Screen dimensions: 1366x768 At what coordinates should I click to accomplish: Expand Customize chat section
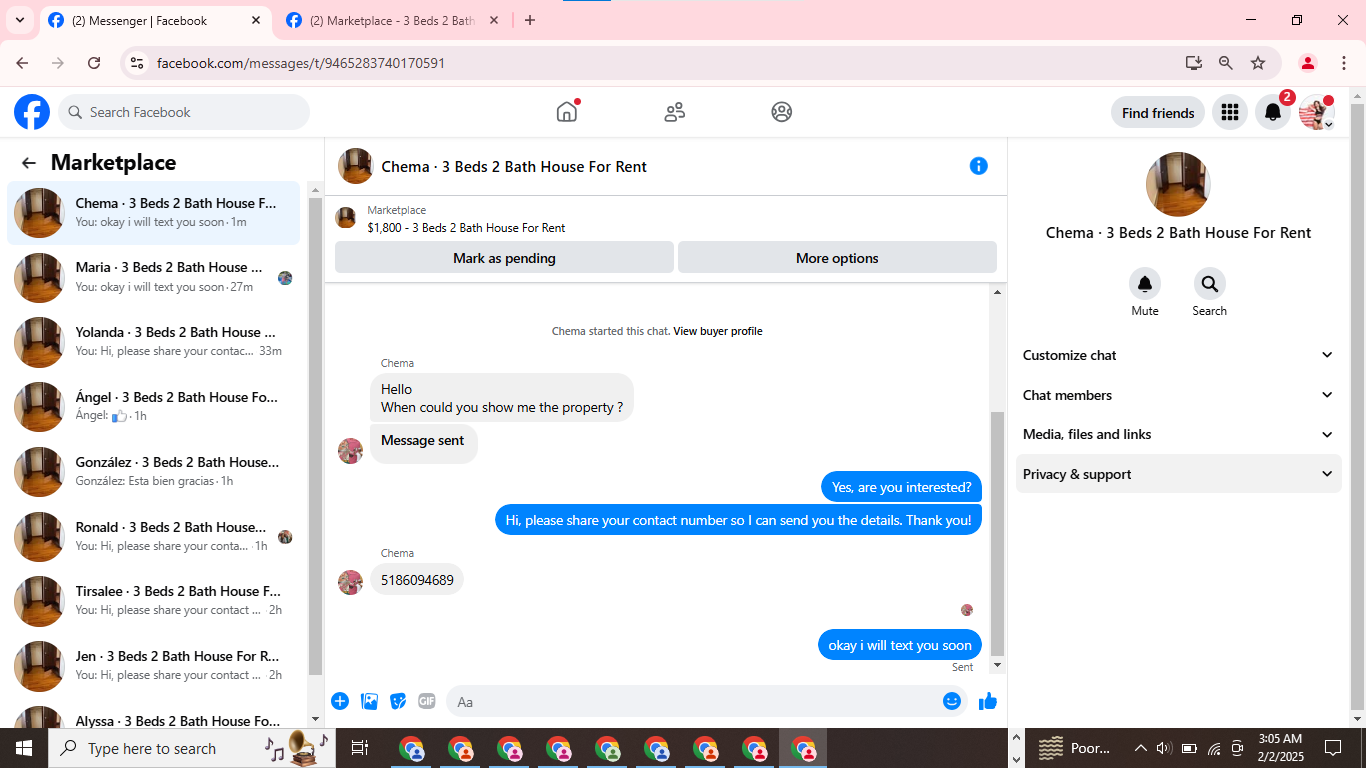pos(1179,355)
